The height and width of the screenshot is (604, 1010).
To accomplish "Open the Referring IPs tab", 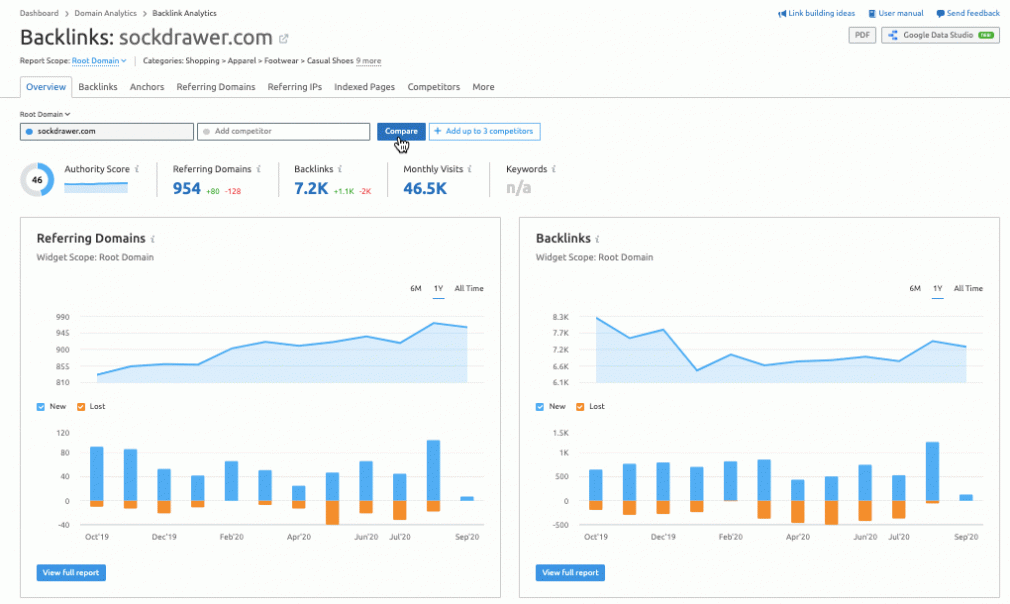I will [294, 87].
